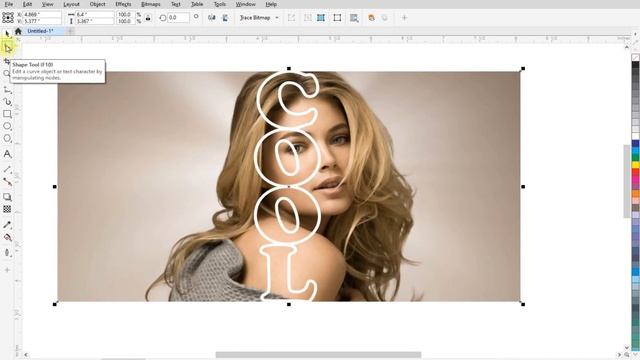Select the Pick tool in the toolbox
This screenshot has width=640, height=360.
(x=7, y=34)
